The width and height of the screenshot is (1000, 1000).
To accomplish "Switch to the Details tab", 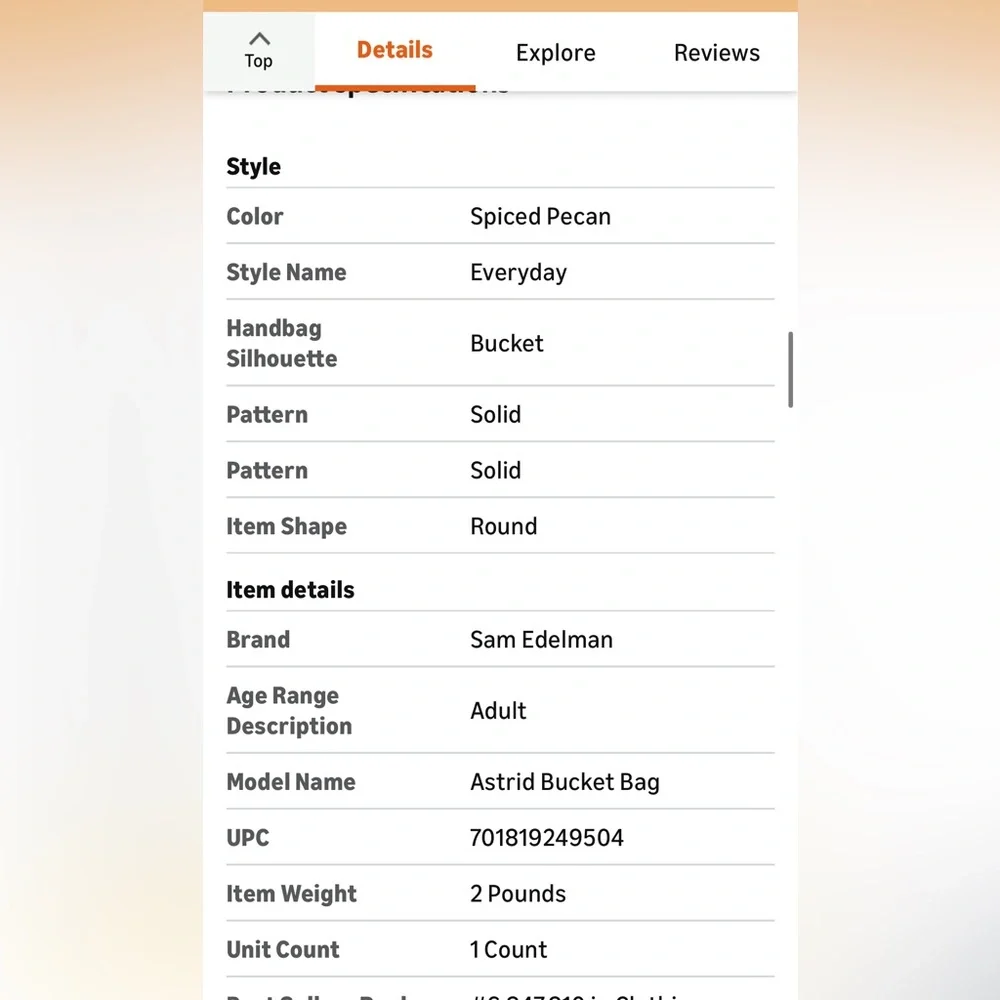I will tap(395, 50).
